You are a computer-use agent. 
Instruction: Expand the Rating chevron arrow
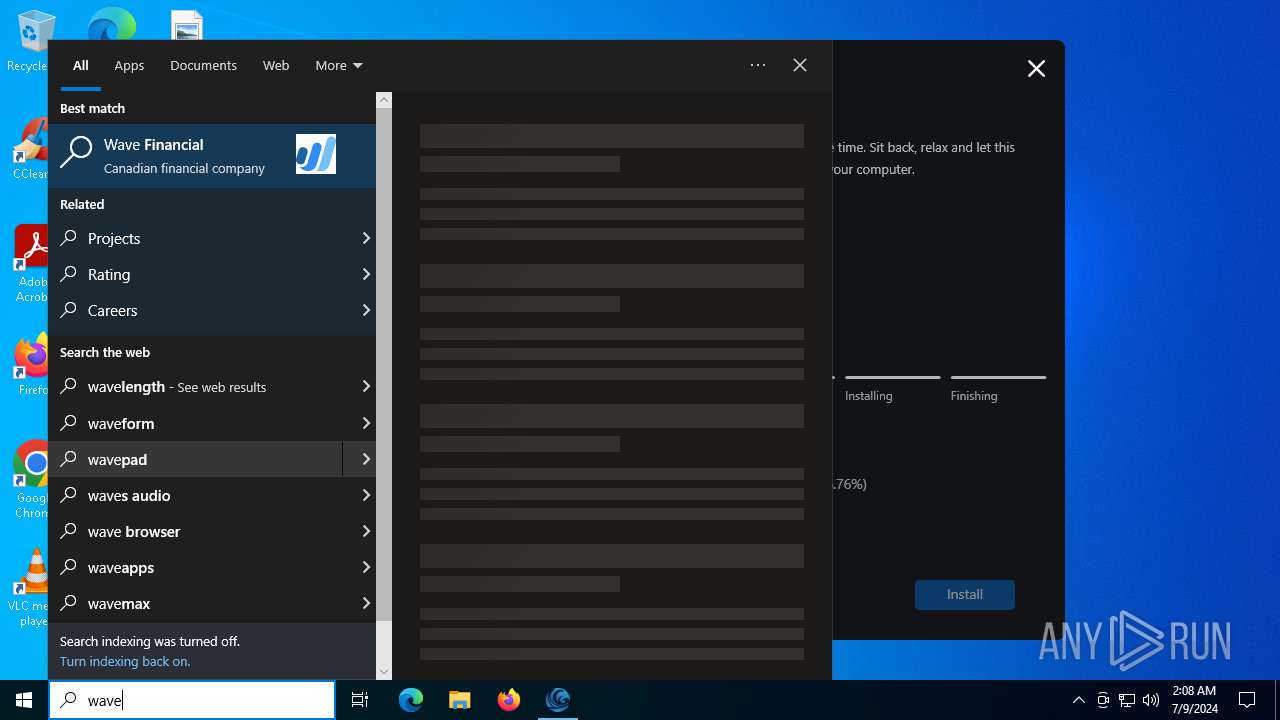366,274
